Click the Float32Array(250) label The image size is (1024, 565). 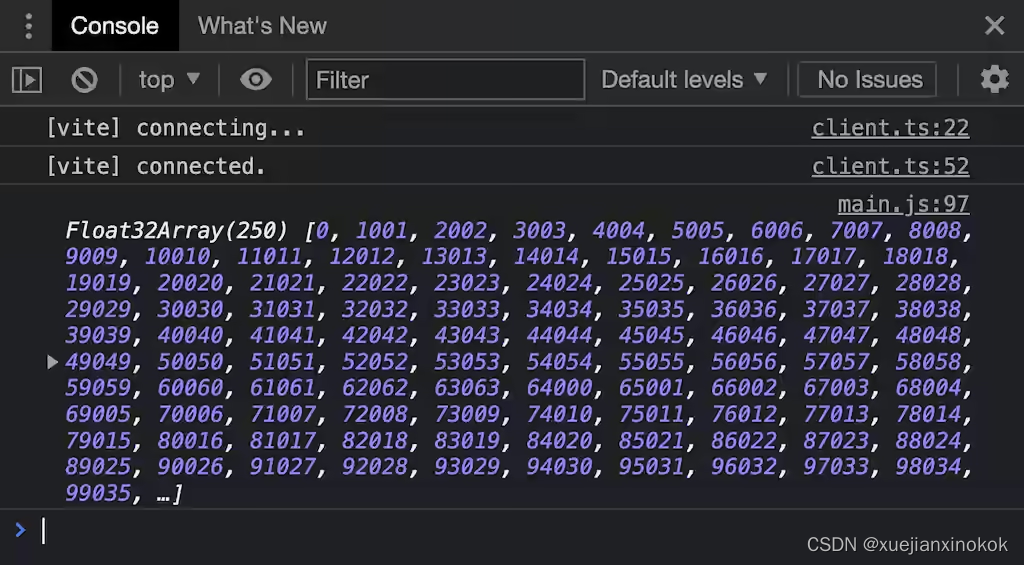coord(176,231)
